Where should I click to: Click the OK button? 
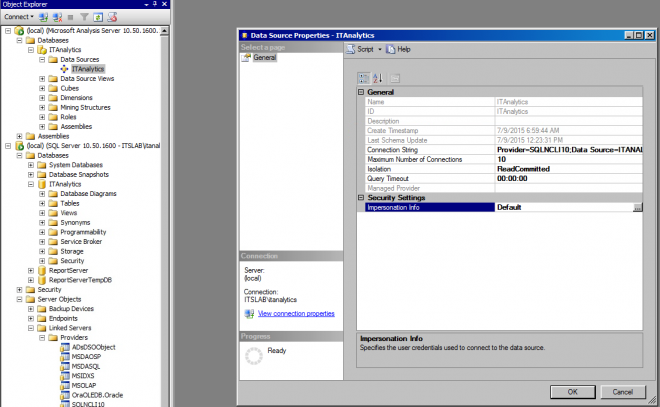tap(572, 392)
